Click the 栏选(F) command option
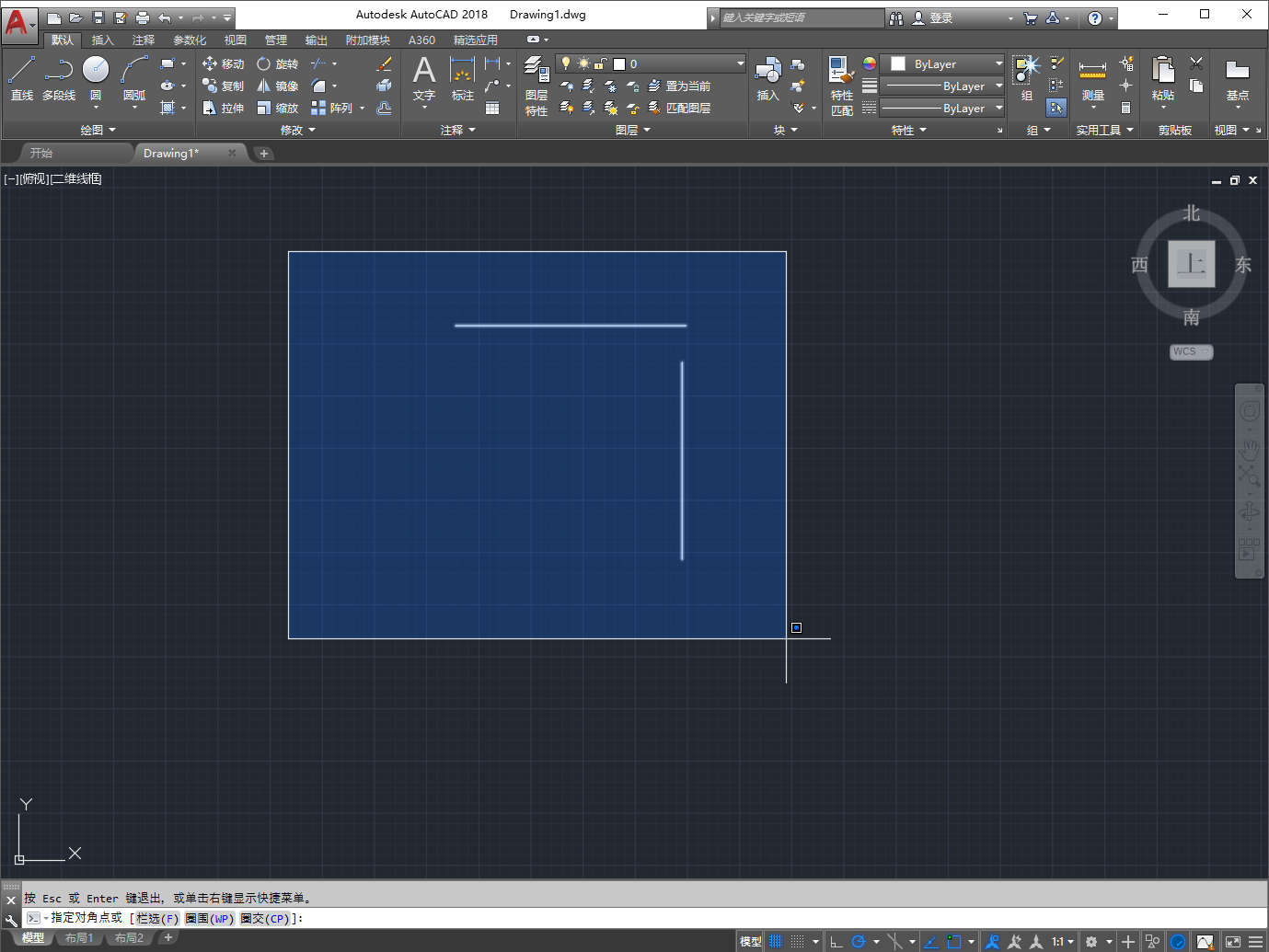Screen dimensions: 1269x952 [x=157, y=918]
